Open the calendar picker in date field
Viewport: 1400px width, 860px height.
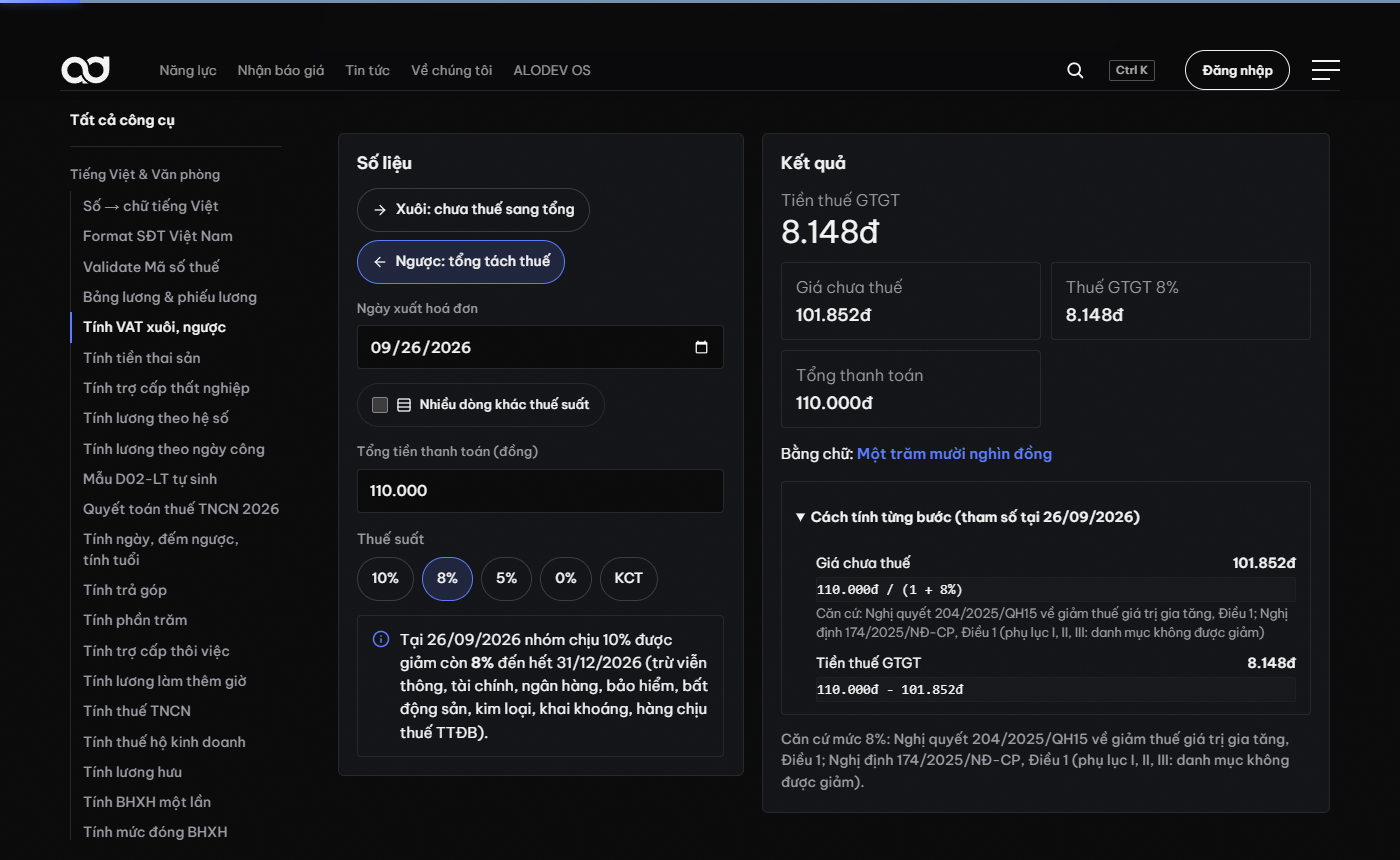coord(701,347)
